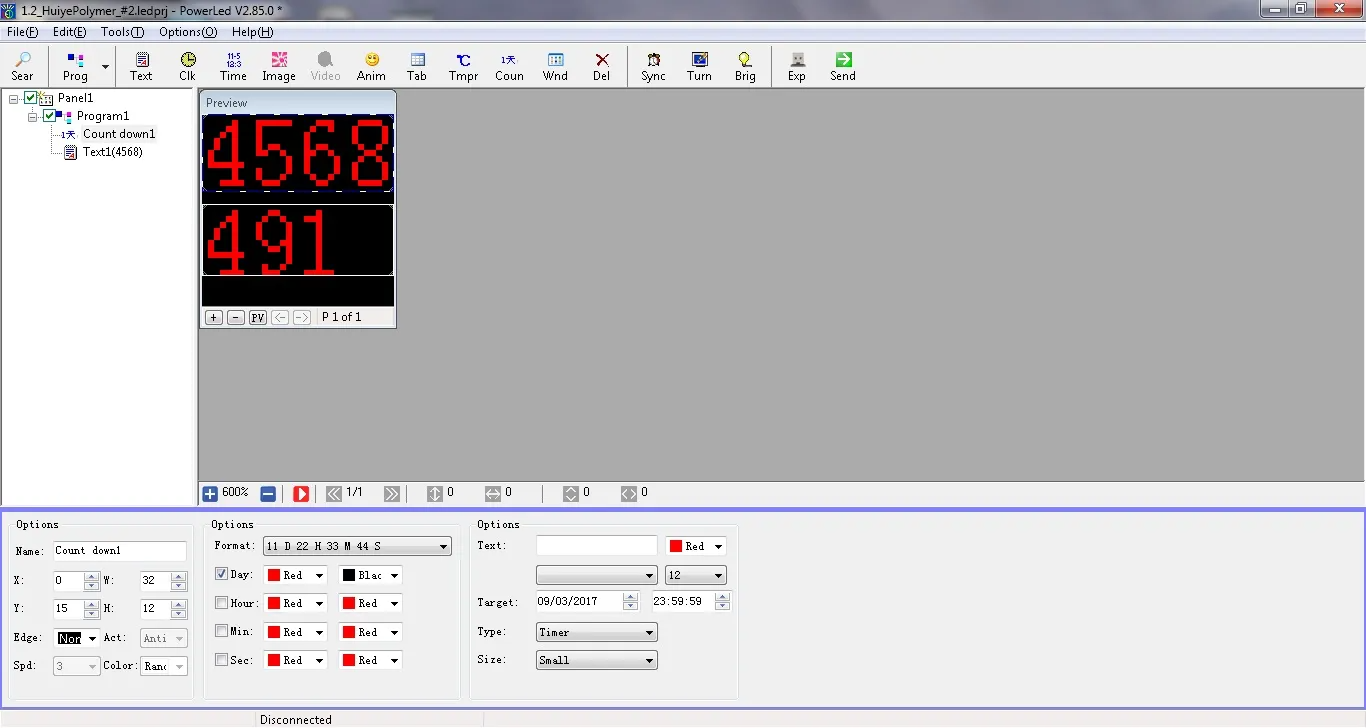Viewport: 1366px width, 728px height.
Task: Go to previous page in zoom bar
Action: 335,493
